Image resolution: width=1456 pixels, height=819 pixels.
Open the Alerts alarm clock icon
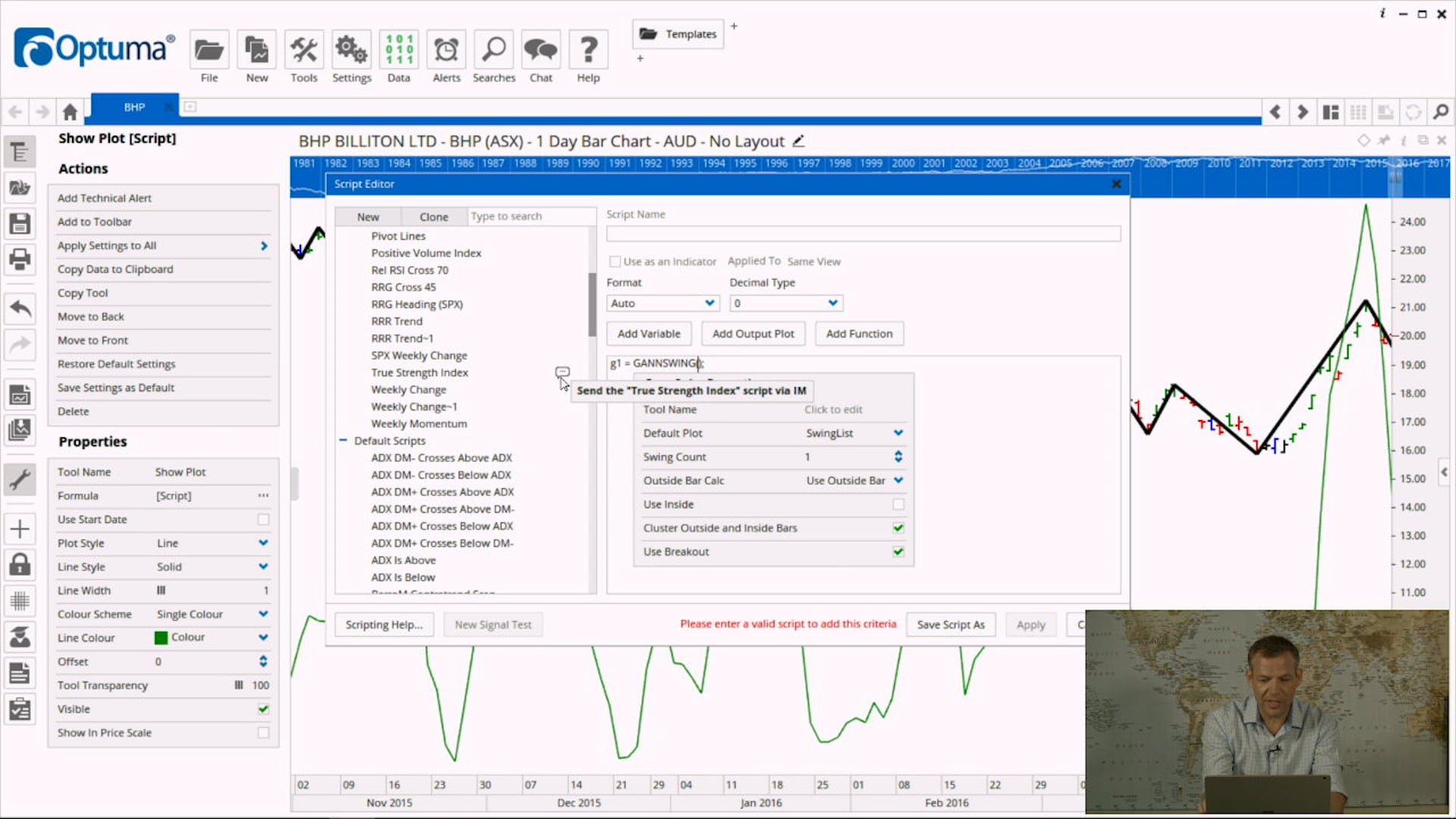[x=446, y=51]
